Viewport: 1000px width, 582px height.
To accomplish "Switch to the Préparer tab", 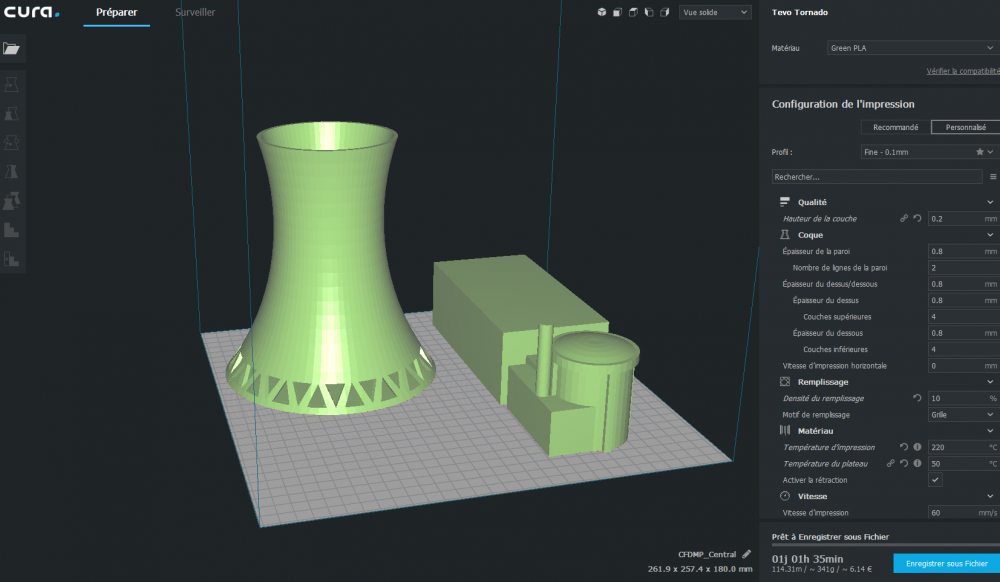I will pos(117,13).
